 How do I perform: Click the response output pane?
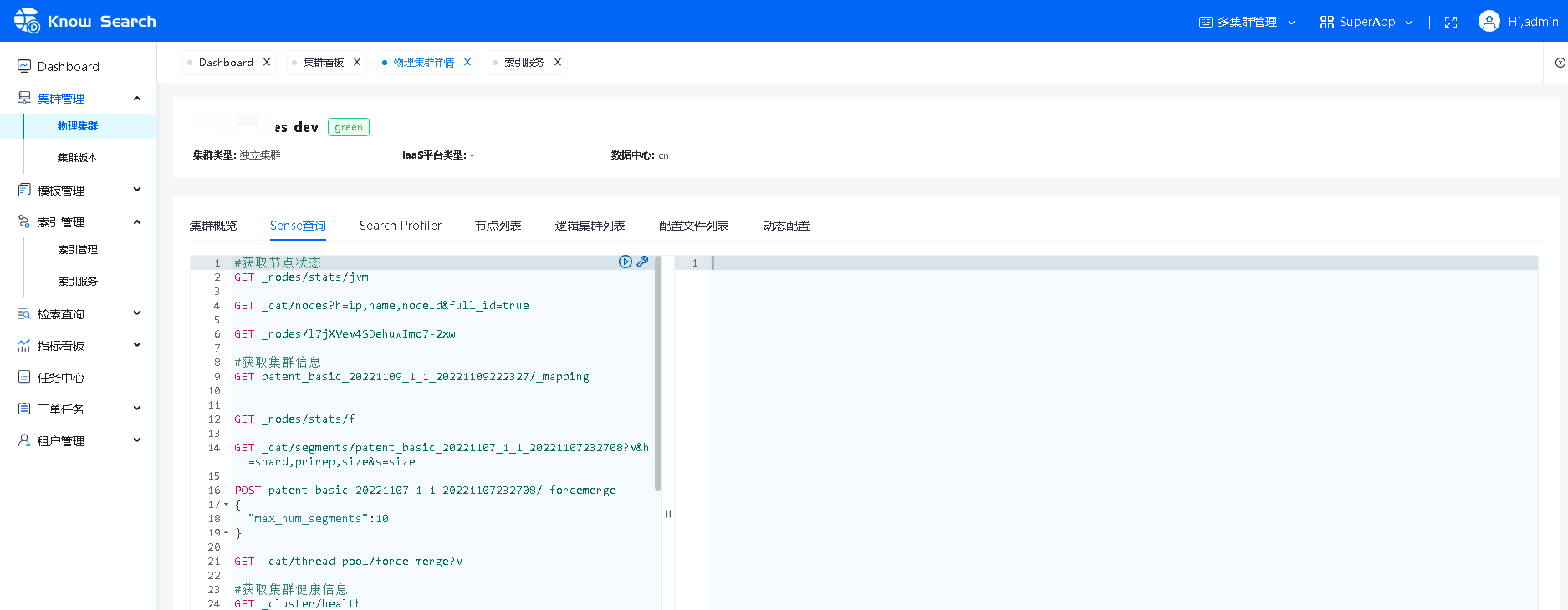[x=1123, y=432]
